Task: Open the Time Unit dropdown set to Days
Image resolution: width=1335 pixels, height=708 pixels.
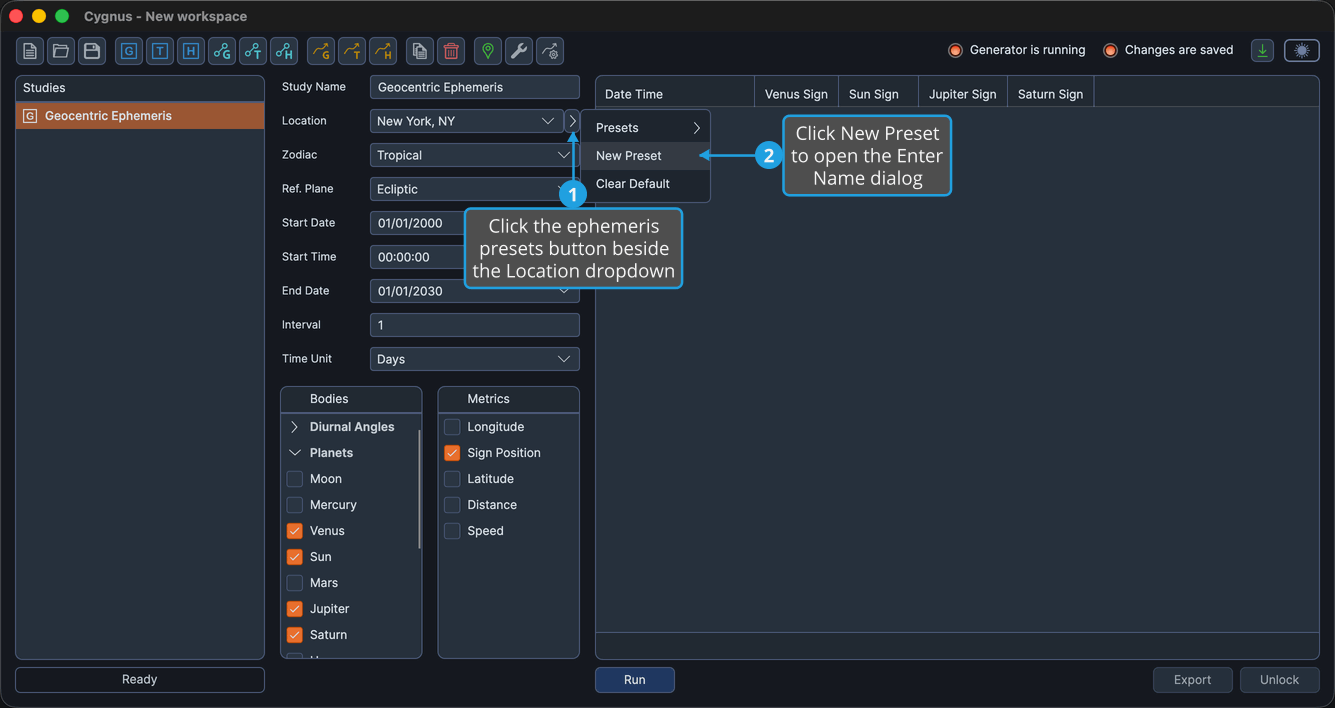Action: pyautogui.click(x=474, y=359)
